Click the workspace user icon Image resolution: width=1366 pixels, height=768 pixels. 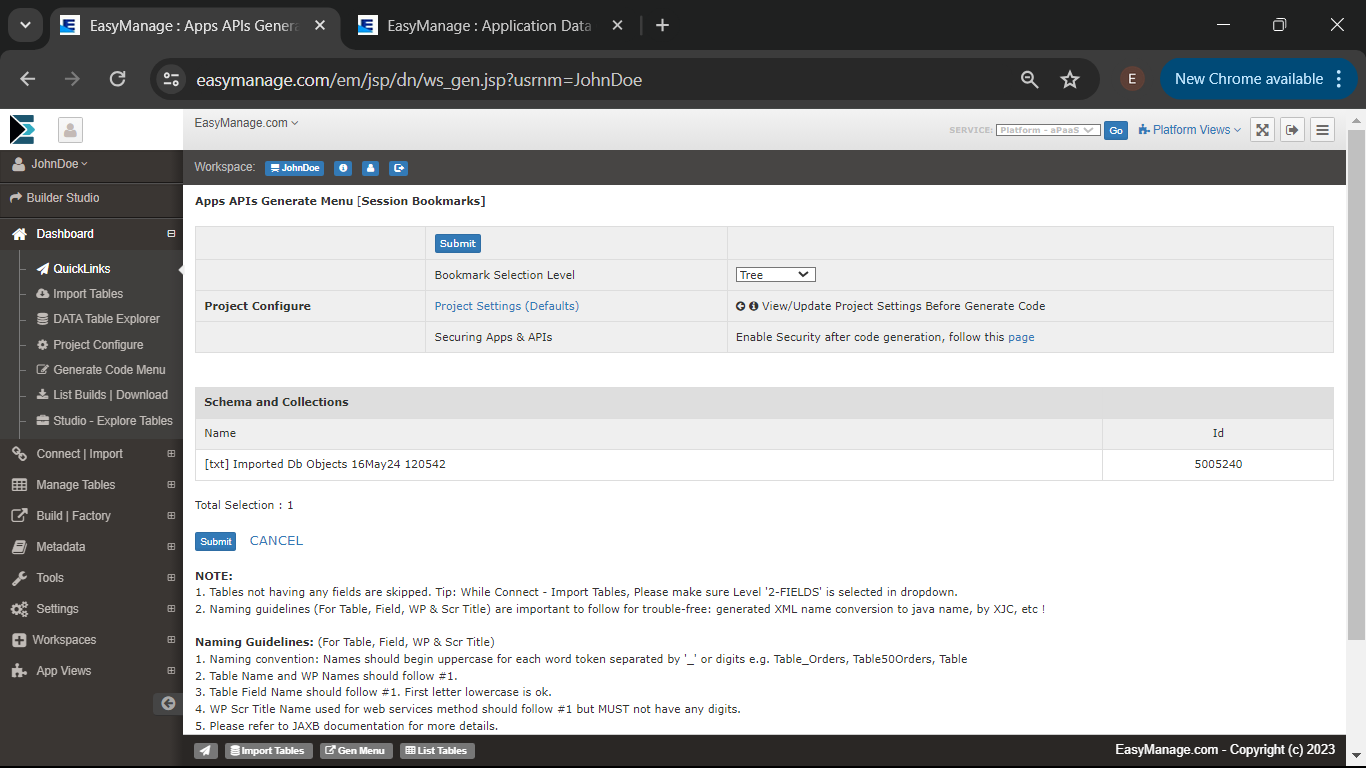coord(370,168)
